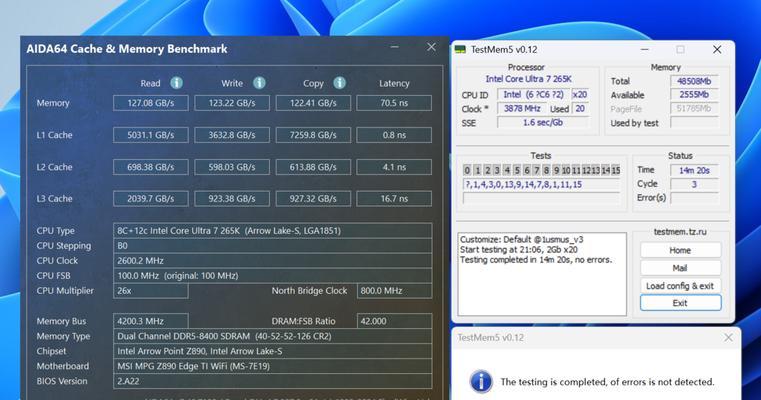This screenshot has height=400, width=761.
Task: Select the Memory Write value 123.22 GB/s
Action: pos(232,103)
